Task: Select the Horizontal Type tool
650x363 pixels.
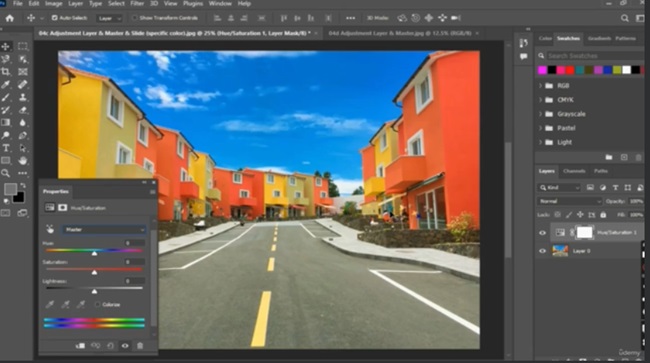Action: [6, 148]
